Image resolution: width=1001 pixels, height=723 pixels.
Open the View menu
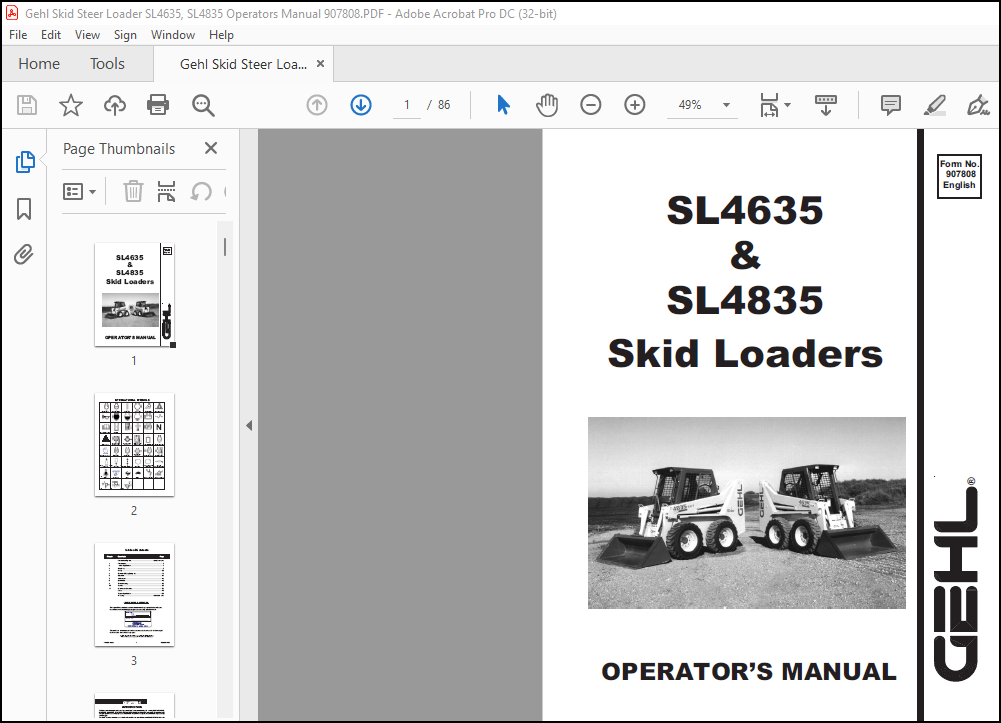pyautogui.click(x=87, y=34)
